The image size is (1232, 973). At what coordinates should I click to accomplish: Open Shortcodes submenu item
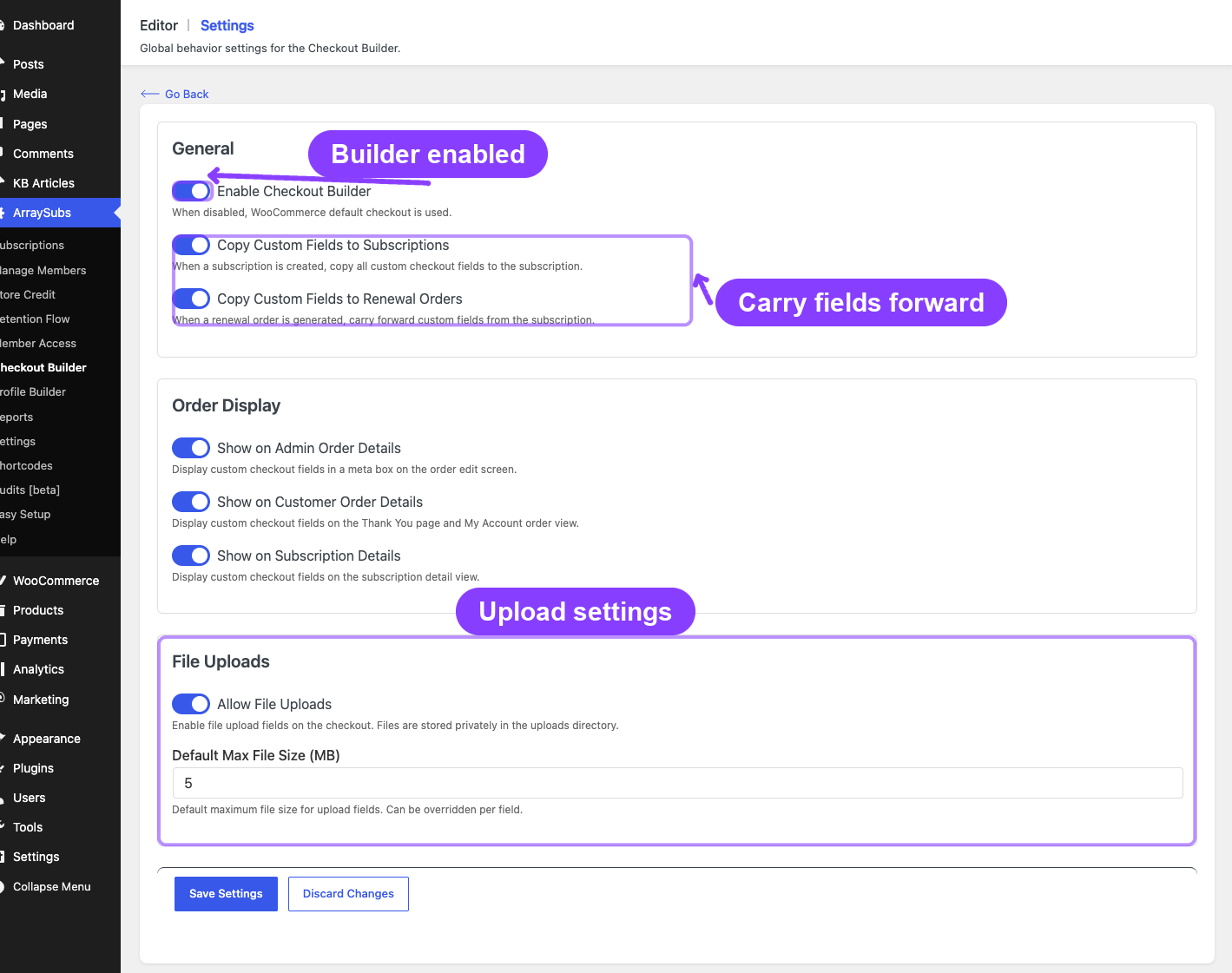[60, 465]
